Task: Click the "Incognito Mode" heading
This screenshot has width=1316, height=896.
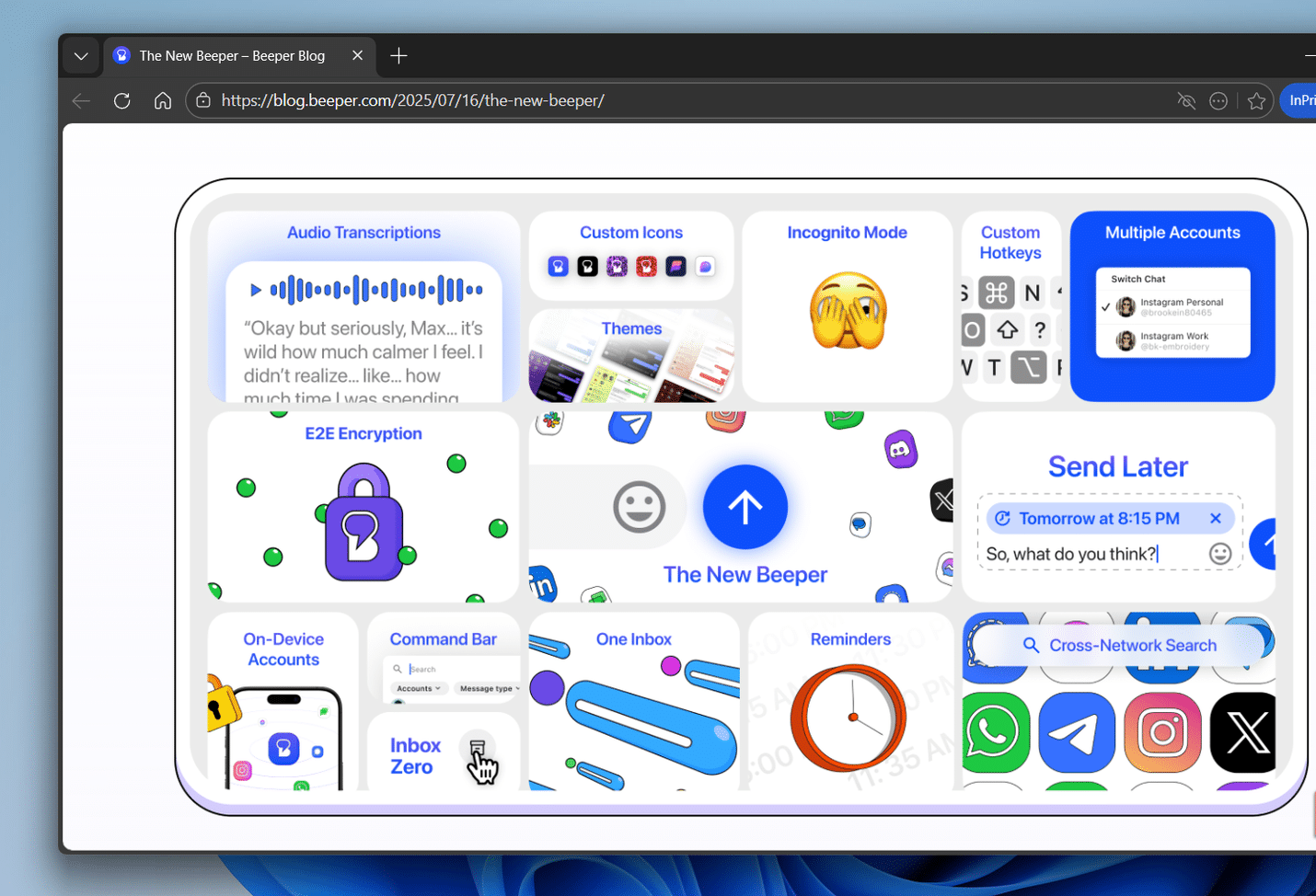Action: [848, 233]
